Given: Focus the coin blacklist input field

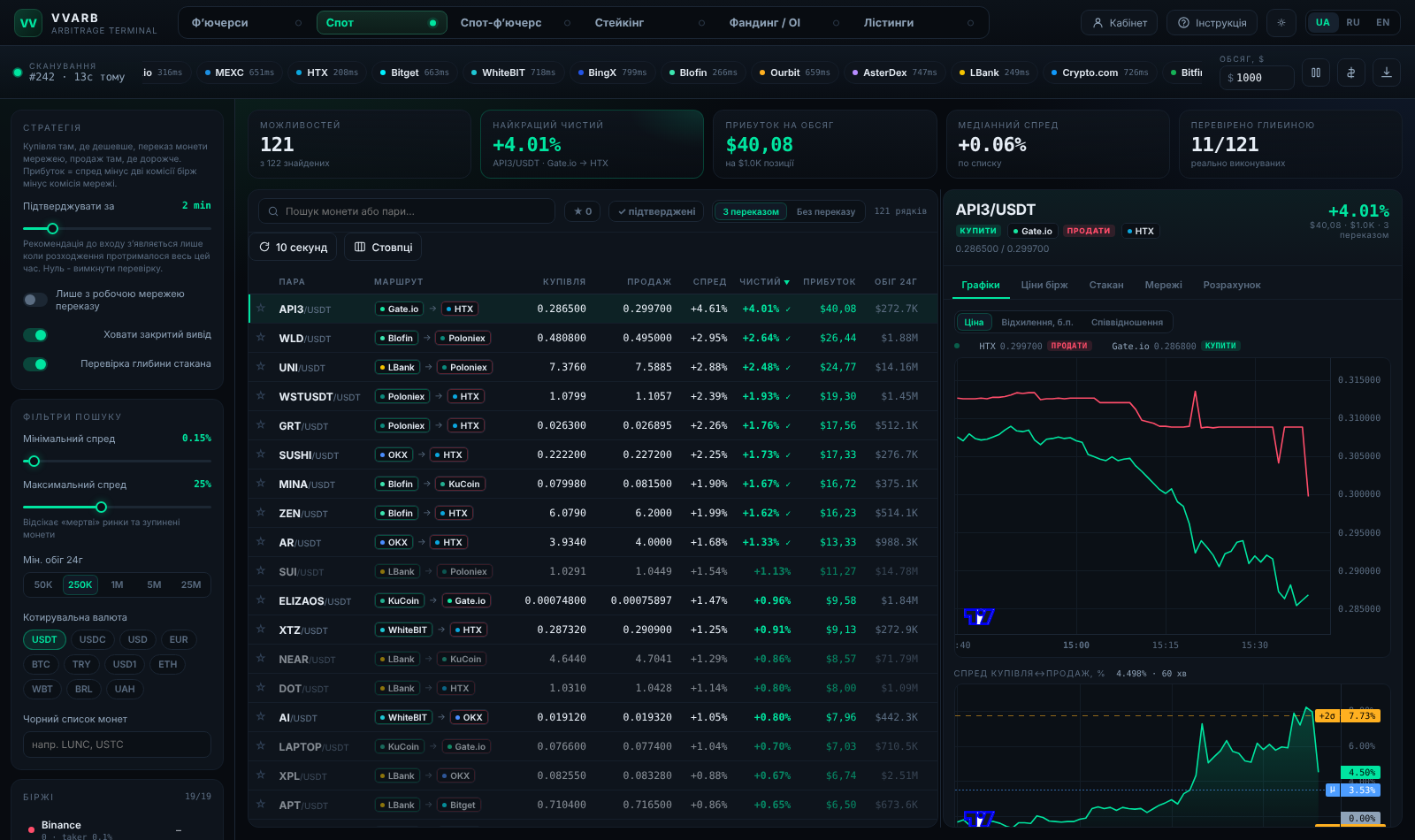Looking at the screenshot, I should [x=117, y=745].
